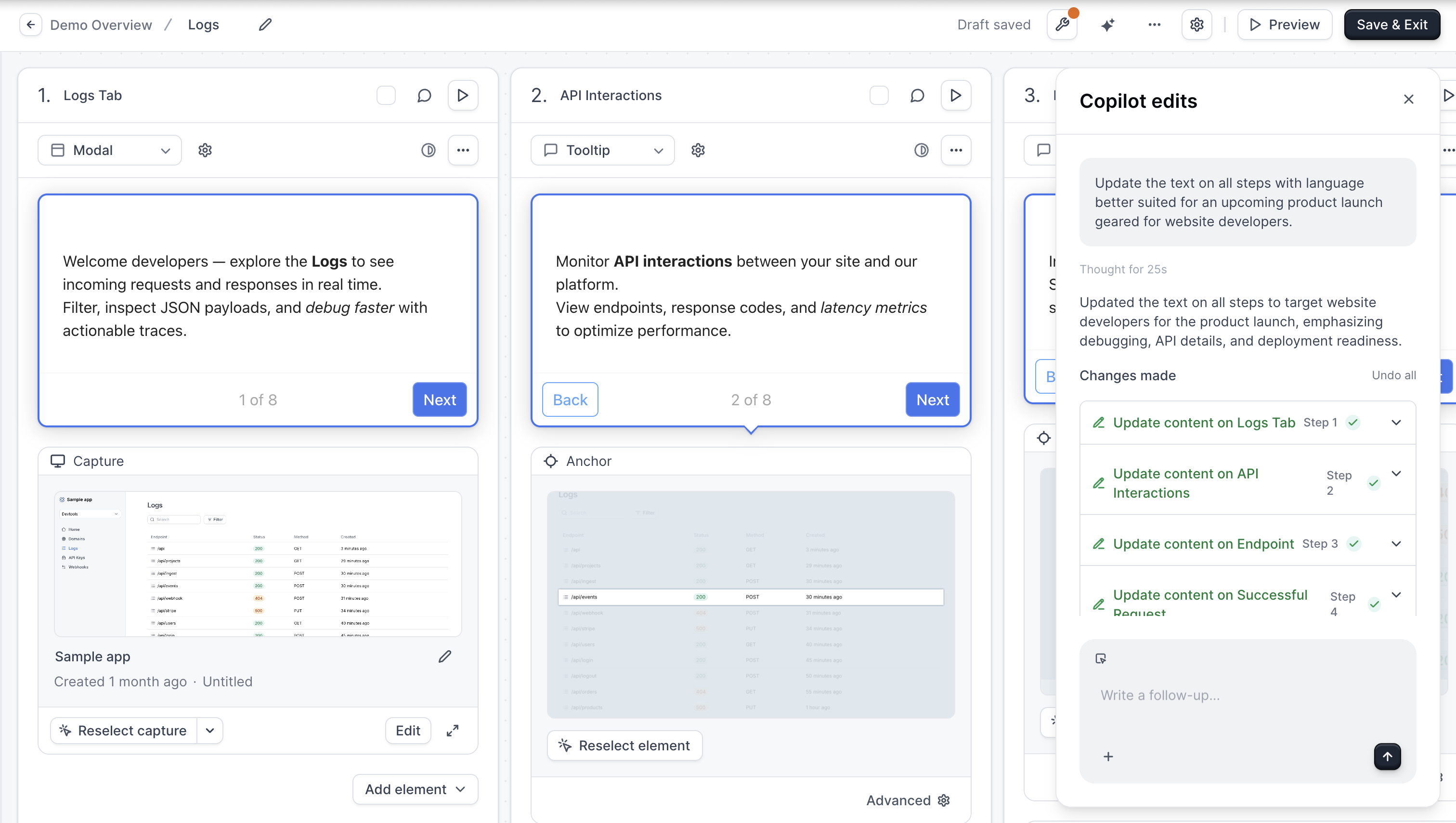Open the Modal step type dropdown
Image resolution: width=1456 pixels, height=823 pixels.
coord(110,150)
